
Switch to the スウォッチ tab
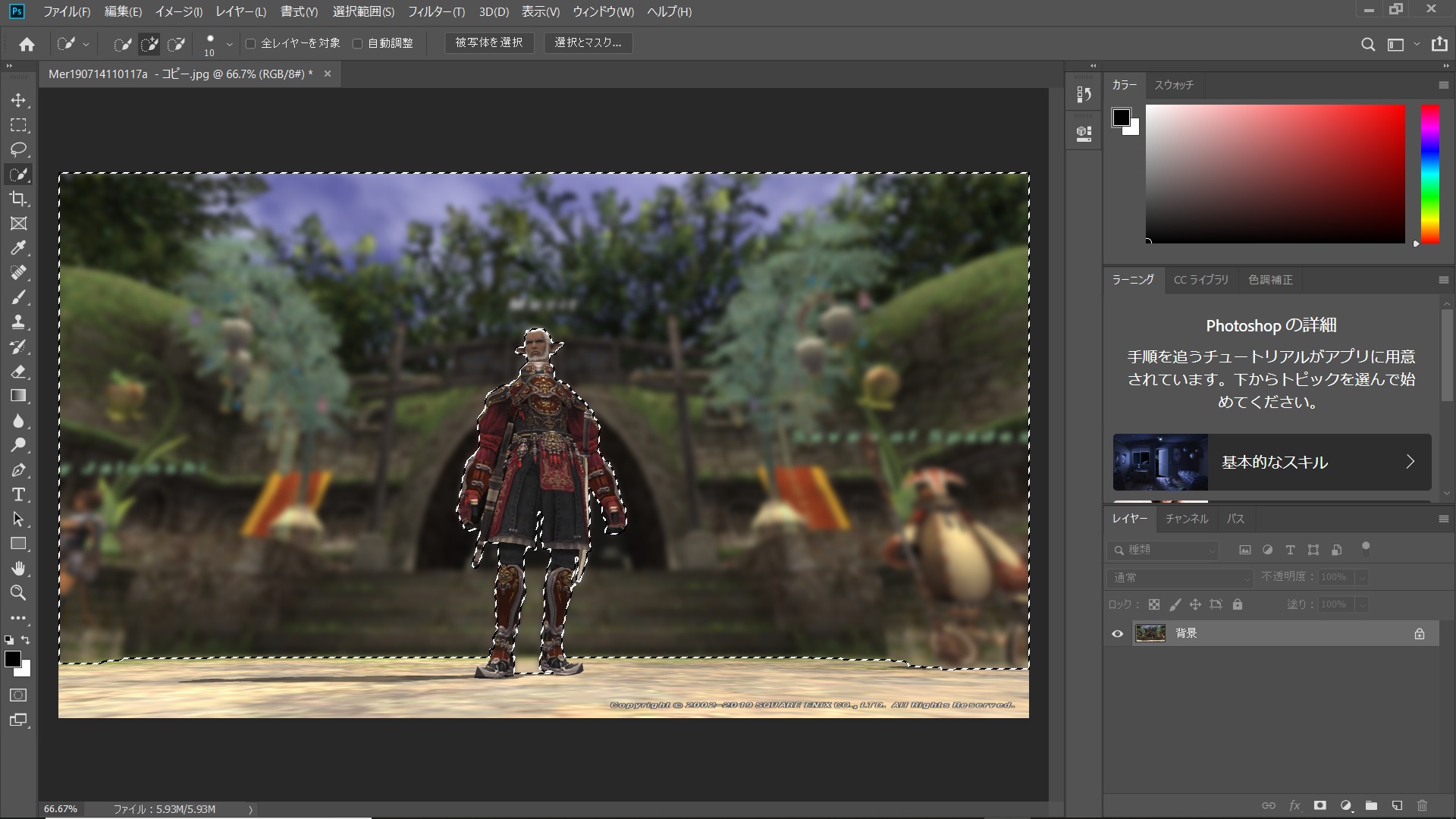1174,85
